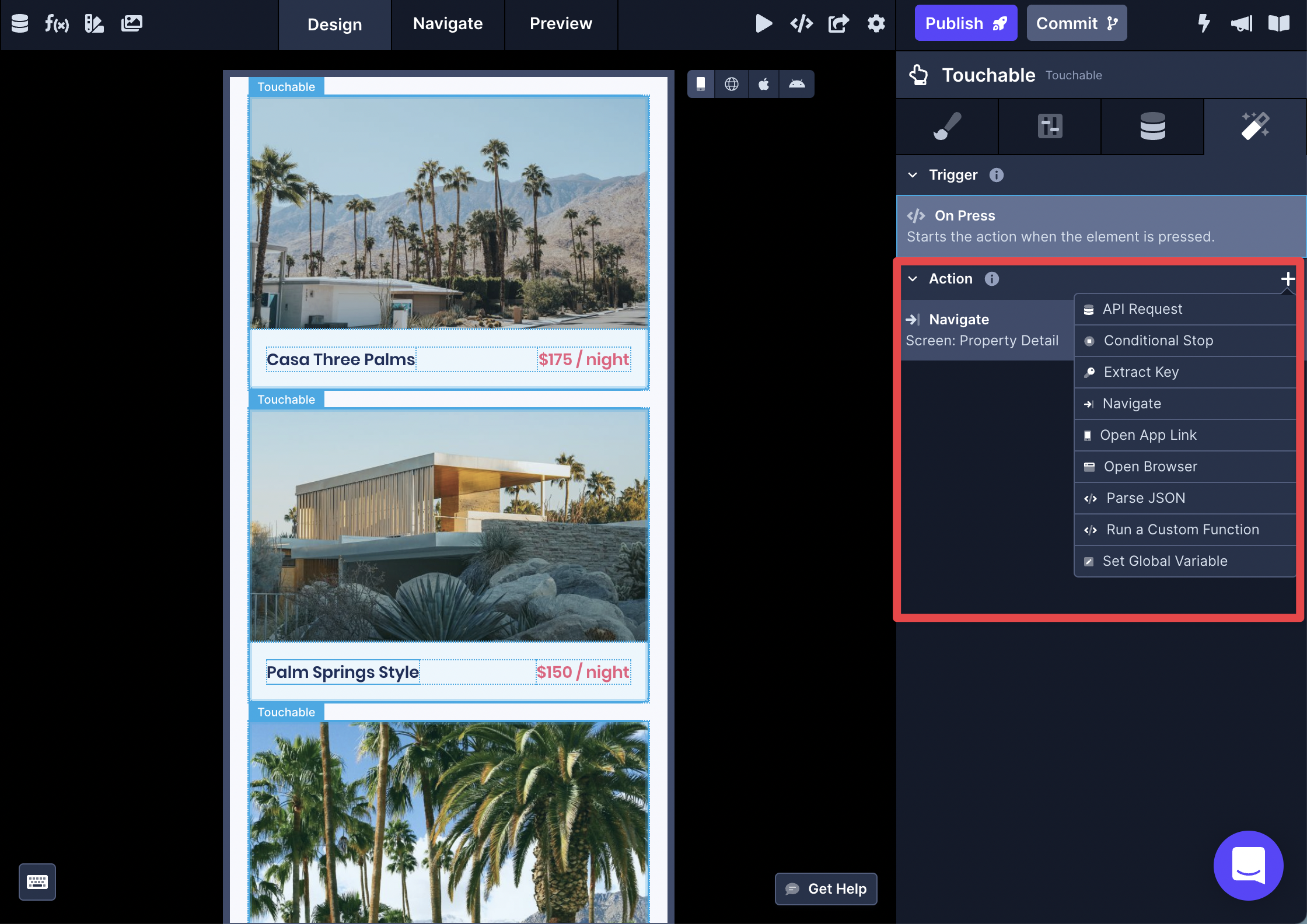
Task: Open the documentation book icon
Action: tap(1278, 23)
